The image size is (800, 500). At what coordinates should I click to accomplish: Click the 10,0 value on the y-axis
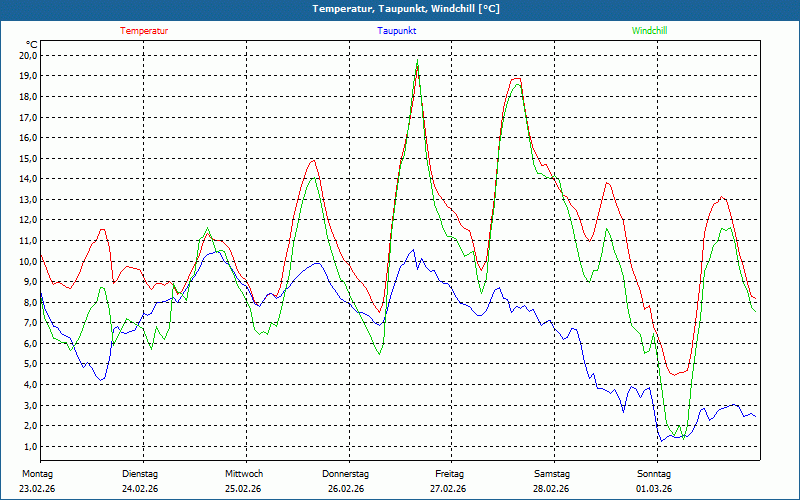click(x=27, y=262)
